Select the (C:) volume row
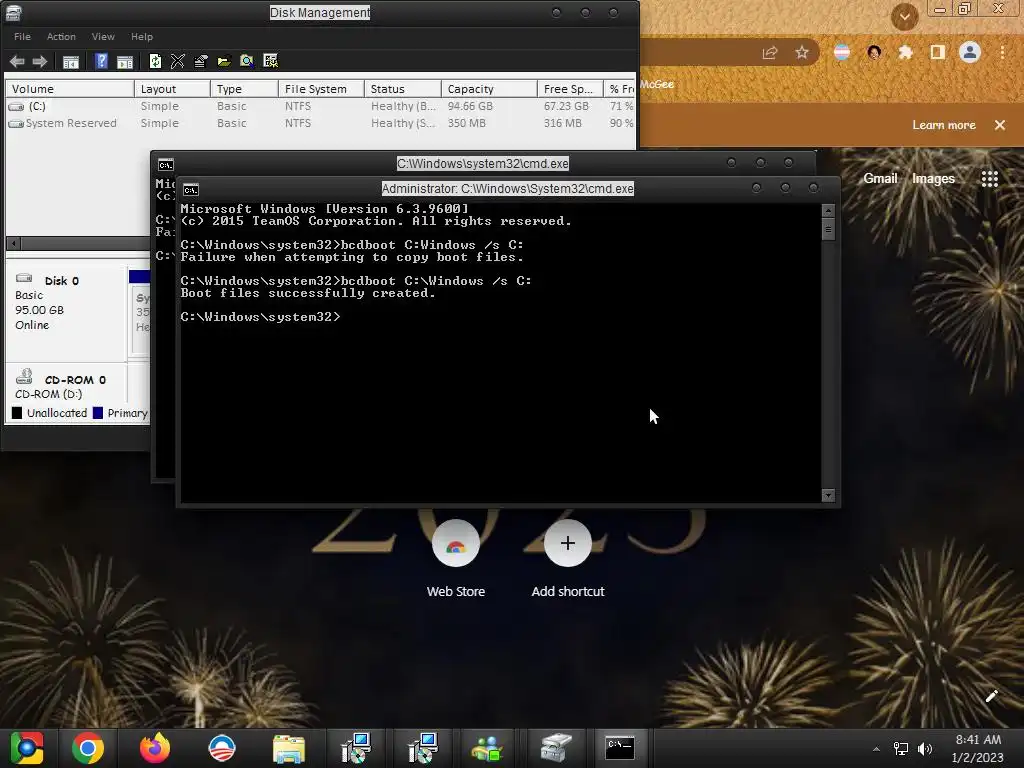The width and height of the screenshot is (1024, 768). [x=320, y=106]
